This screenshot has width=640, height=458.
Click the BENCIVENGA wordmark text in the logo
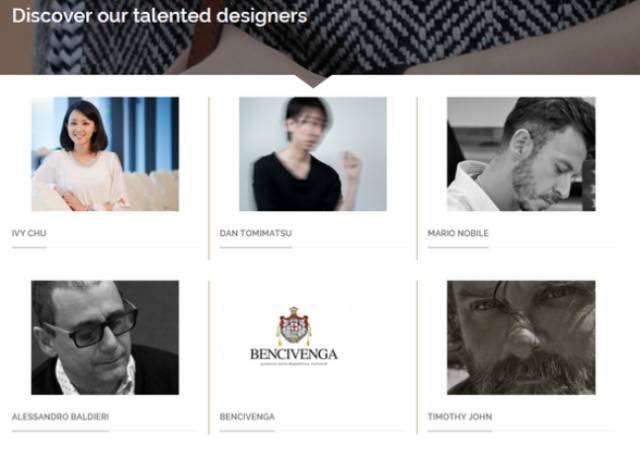tap(294, 354)
